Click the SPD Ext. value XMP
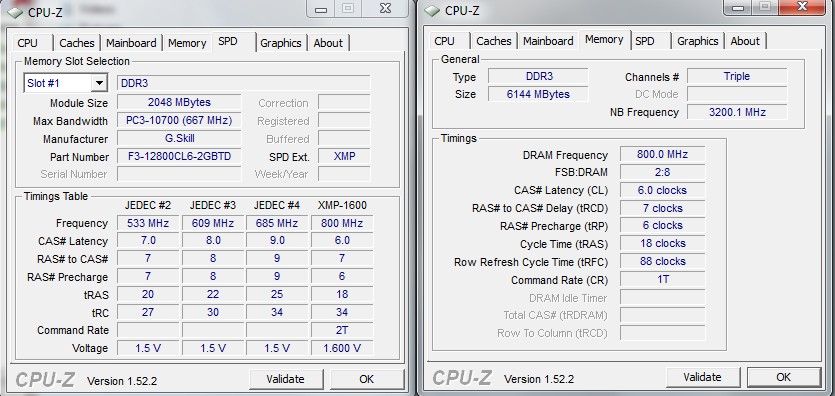This screenshot has width=835, height=396. pos(344,156)
